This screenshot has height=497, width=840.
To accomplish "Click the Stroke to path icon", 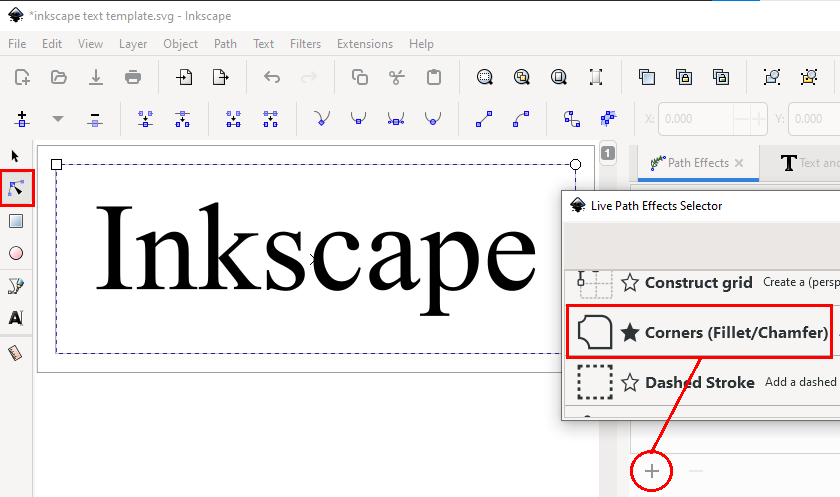I will tap(608, 119).
